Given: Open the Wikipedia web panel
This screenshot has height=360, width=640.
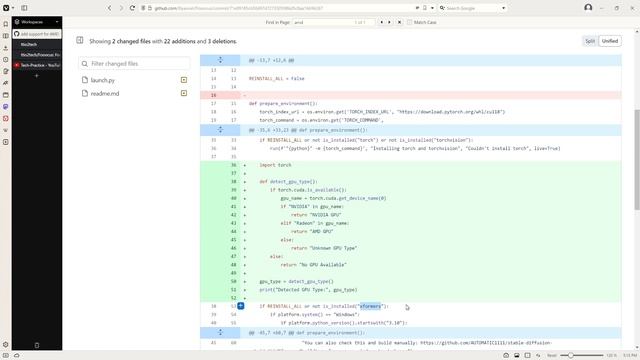Looking at the screenshot, I should pyautogui.click(x=6, y=130).
